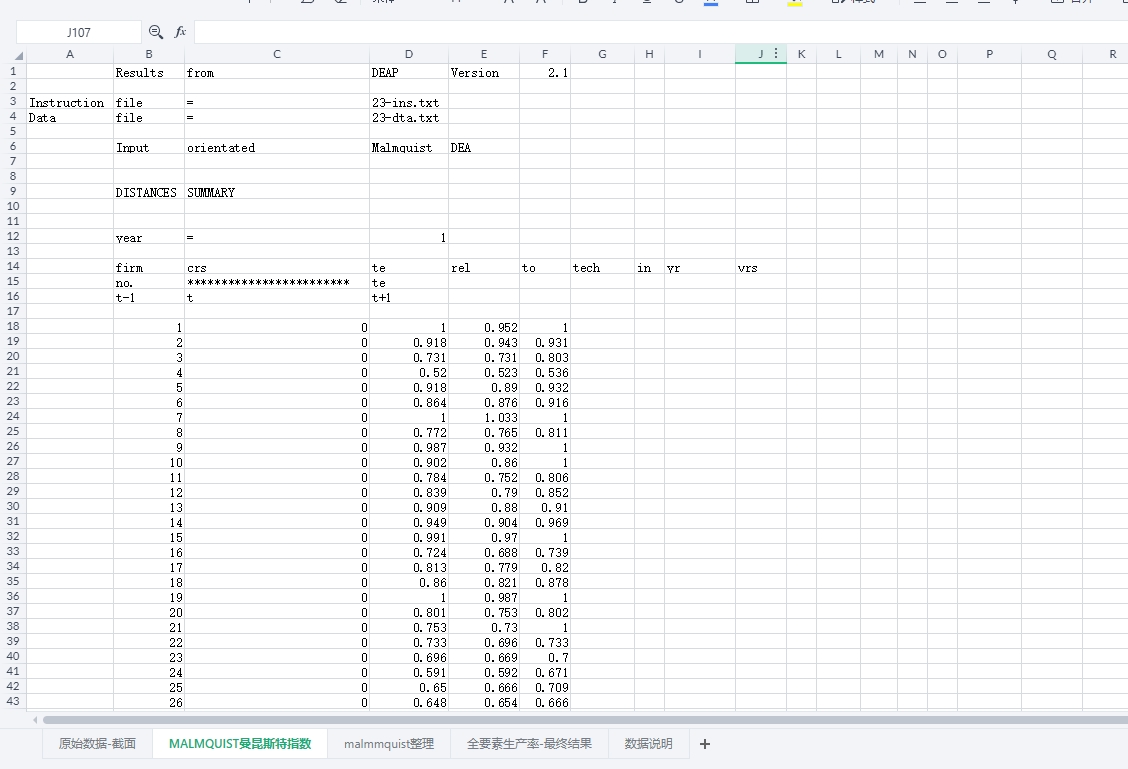Viewport: 1128px width, 769px height.
Task: Click the asterisks cell in row 15
Action: [x=277, y=283]
